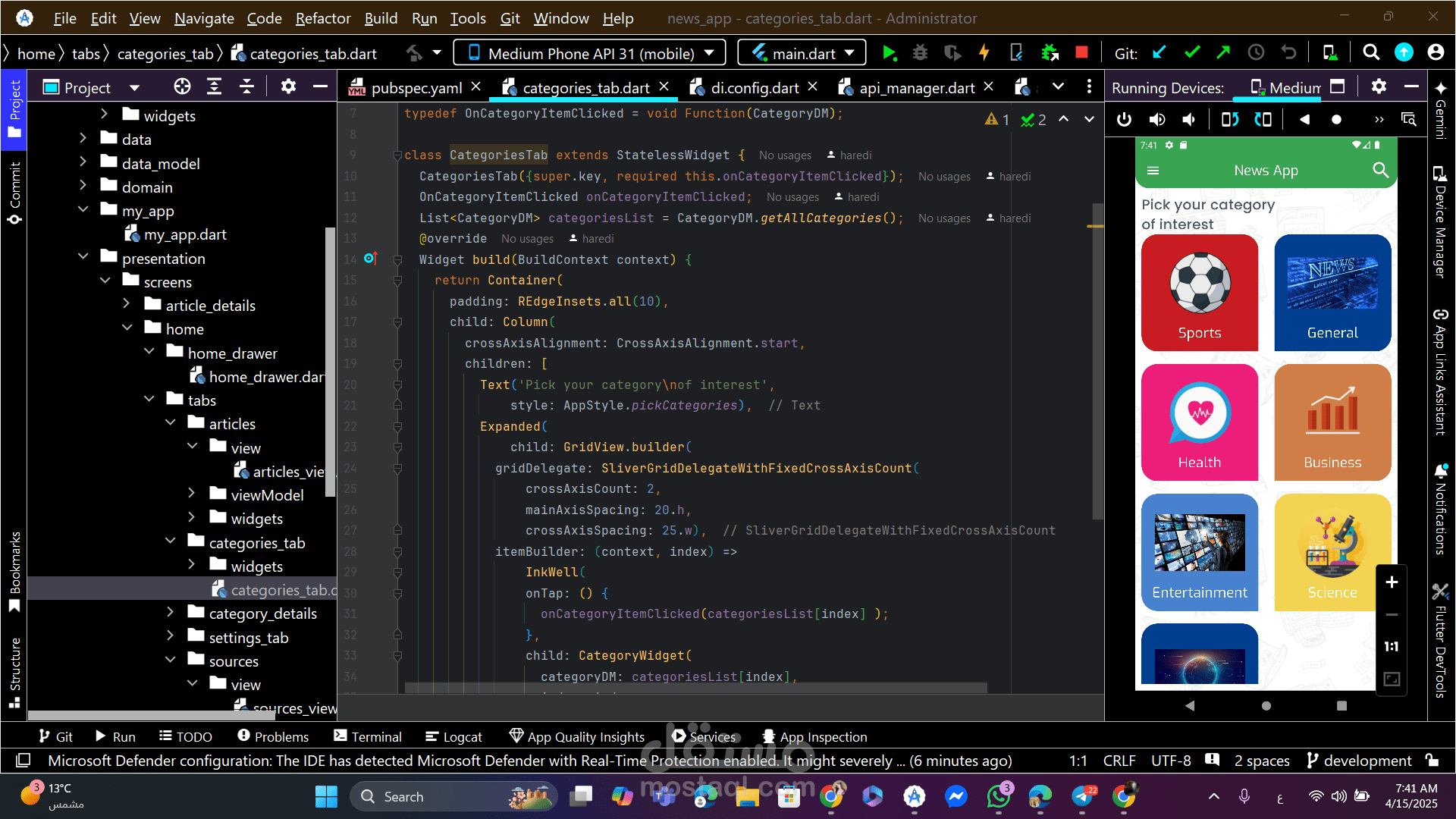Tap the Sports category card in emulator
This screenshot has height=819, width=1456.
pos(1200,293)
